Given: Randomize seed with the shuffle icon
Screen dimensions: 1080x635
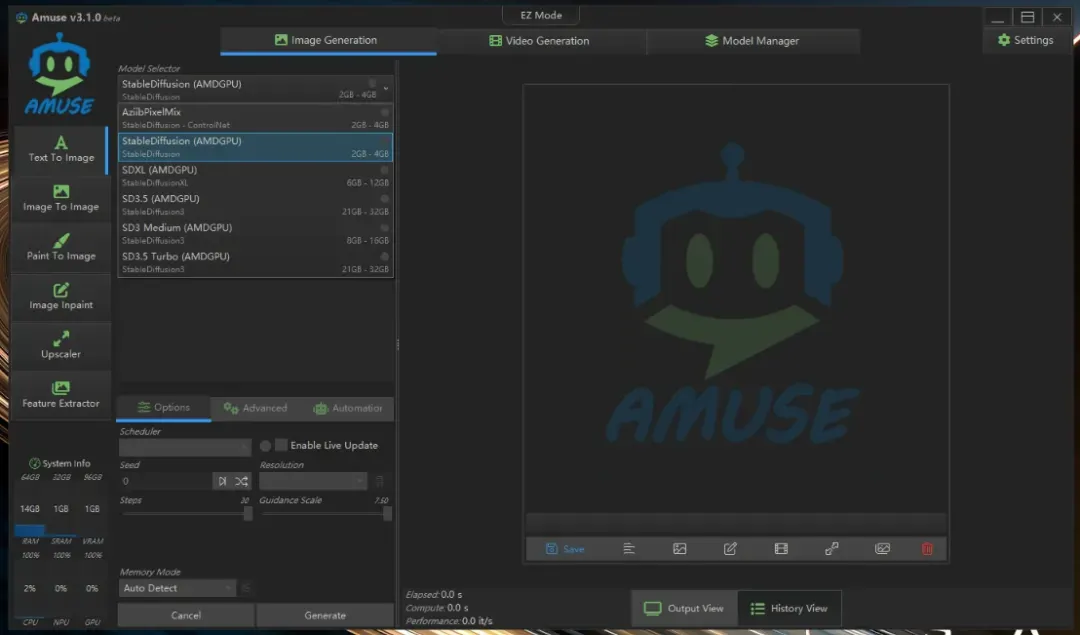Looking at the screenshot, I should pyautogui.click(x=242, y=481).
